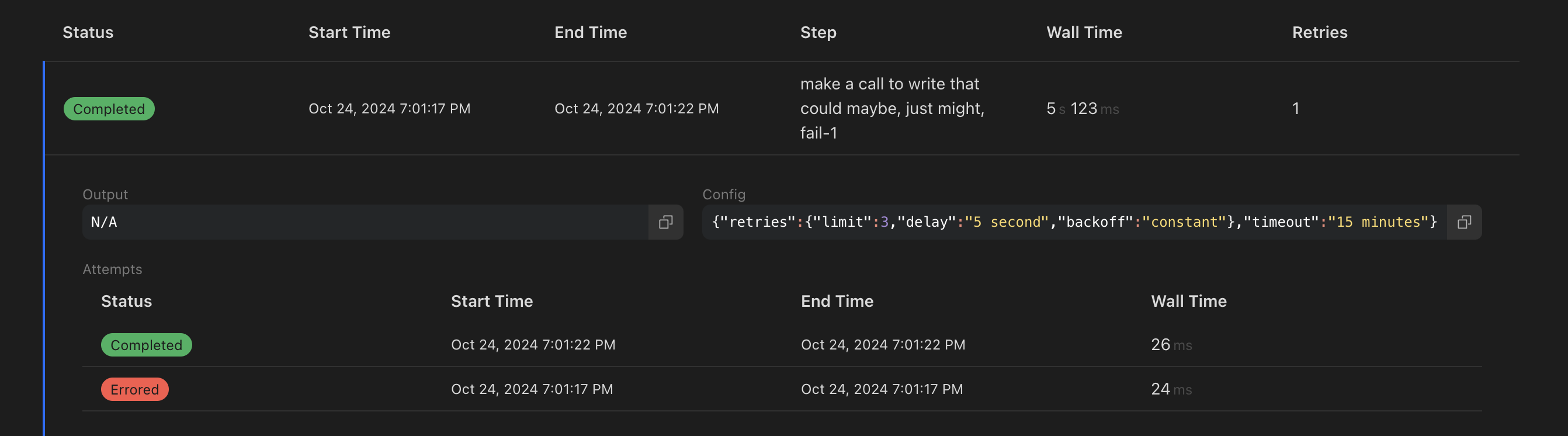Click the top Status column header

[88, 32]
